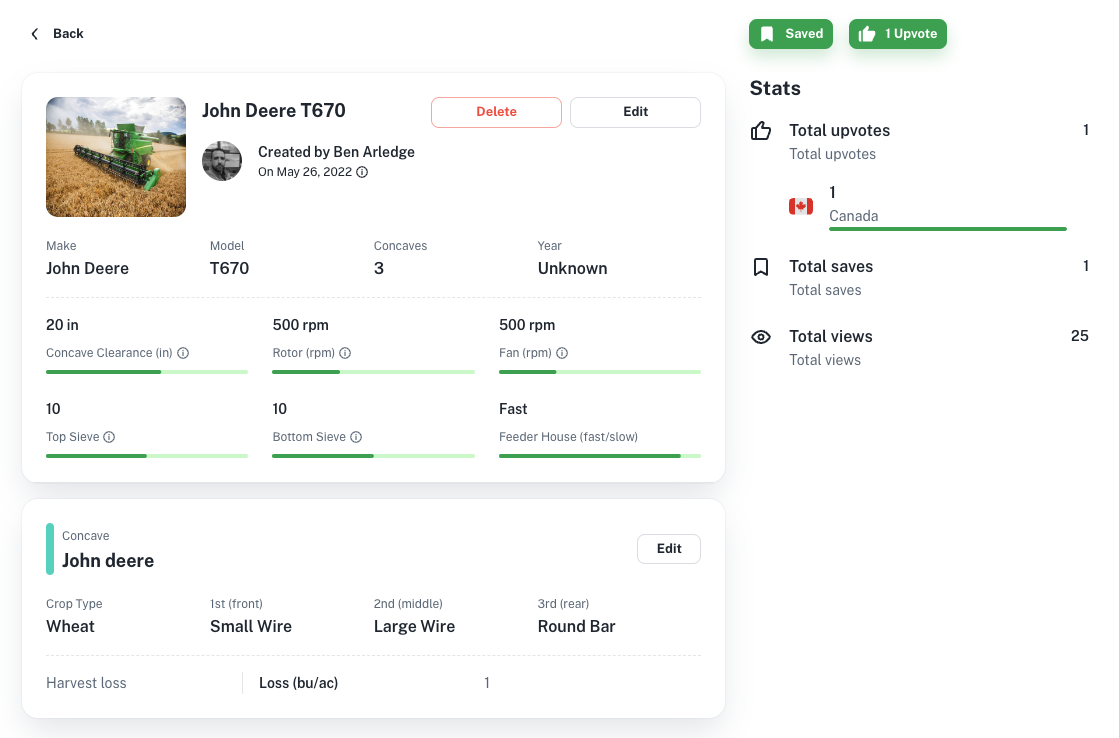This screenshot has width=1119, height=738.
Task: Click info icon beside Bottom Sieve
Action: pos(356,437)
